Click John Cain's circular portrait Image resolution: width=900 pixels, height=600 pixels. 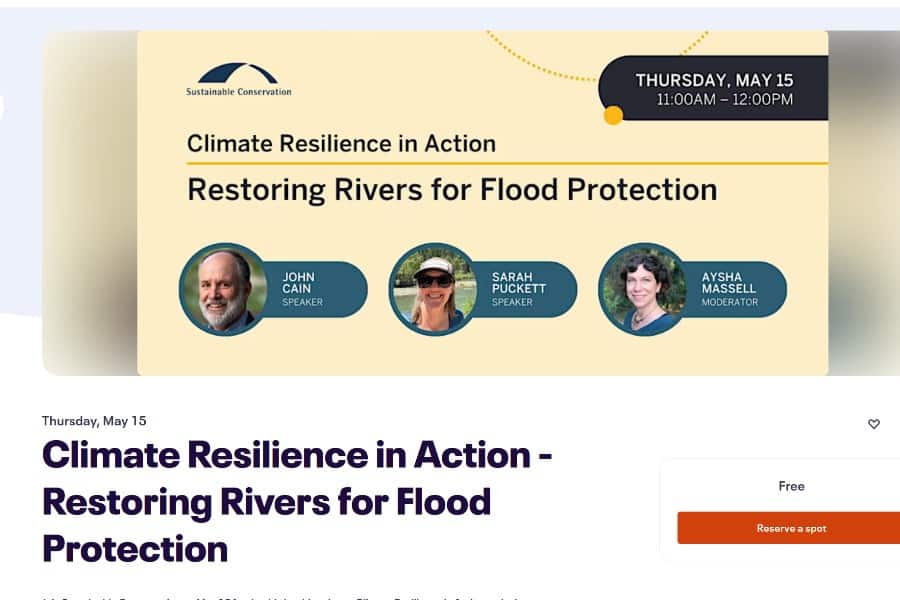click(223, 289)
